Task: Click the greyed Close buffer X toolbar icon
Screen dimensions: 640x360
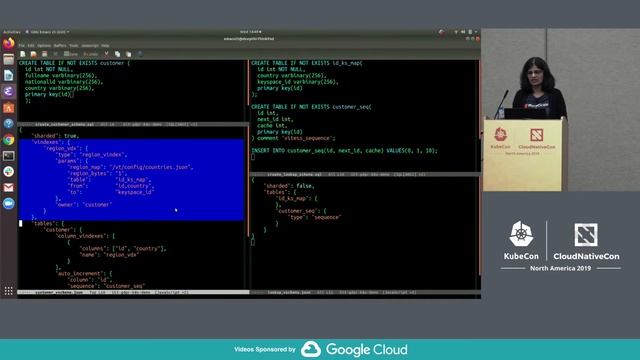Action: click(x=56, y=54)
